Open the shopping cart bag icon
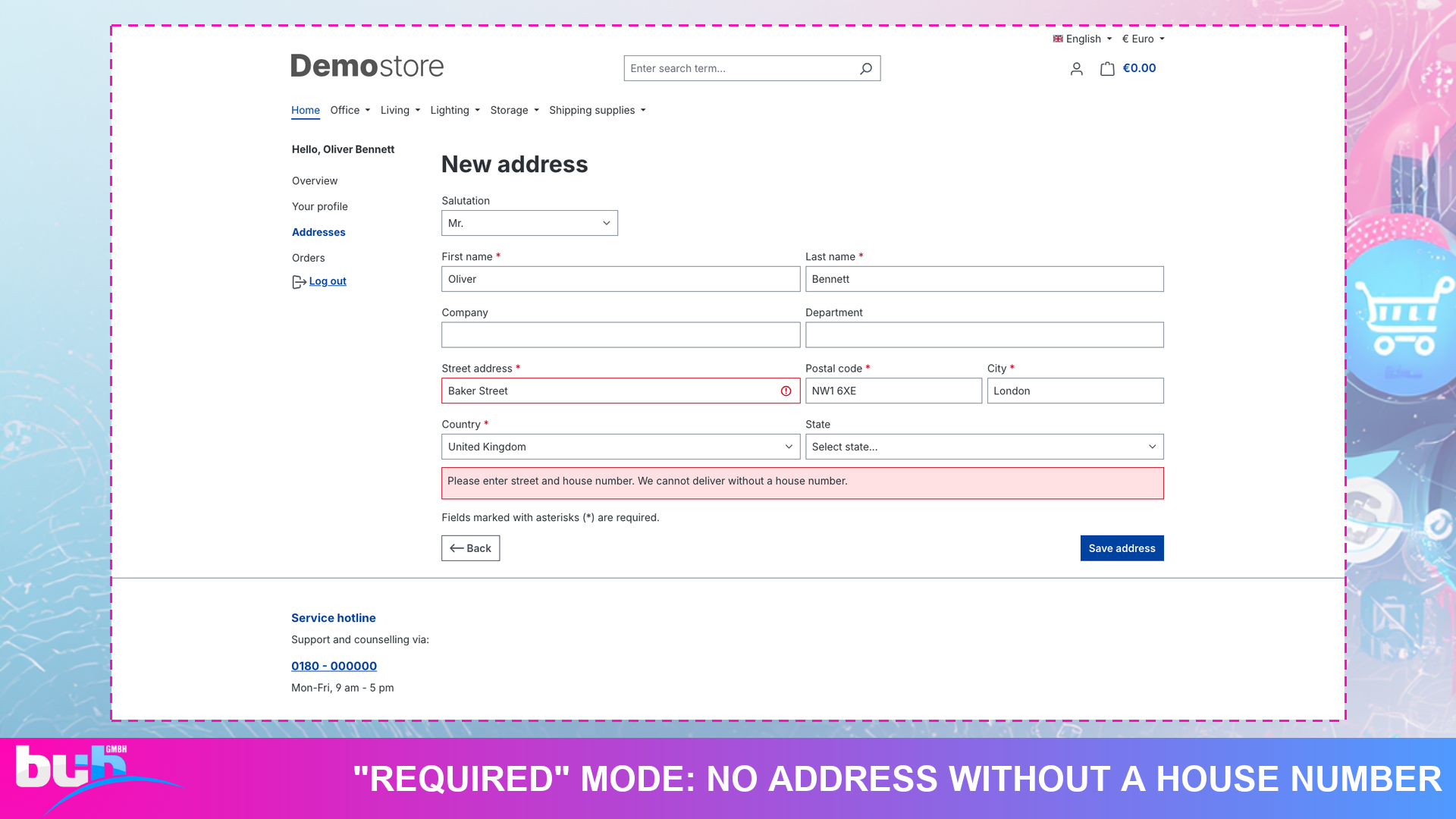This screenshot has height=819, width=1456. coord(1107,69)
